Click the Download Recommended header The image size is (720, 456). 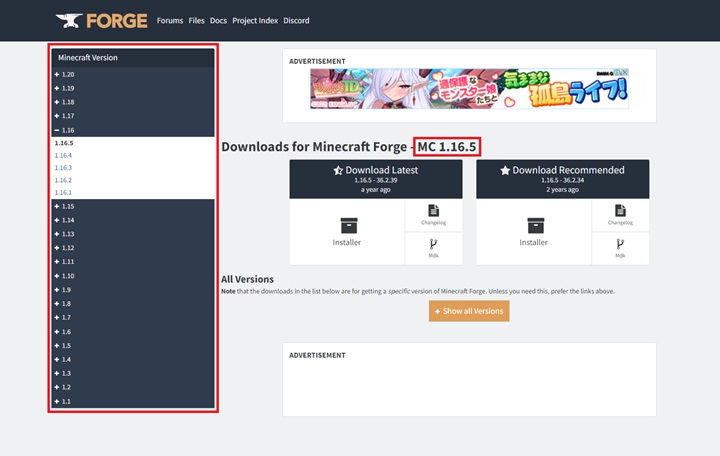(x=562, y=179)
